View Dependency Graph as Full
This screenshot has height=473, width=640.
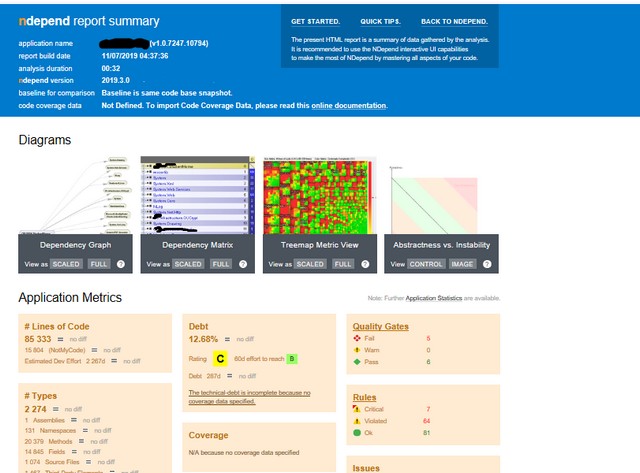pos(99,264)
